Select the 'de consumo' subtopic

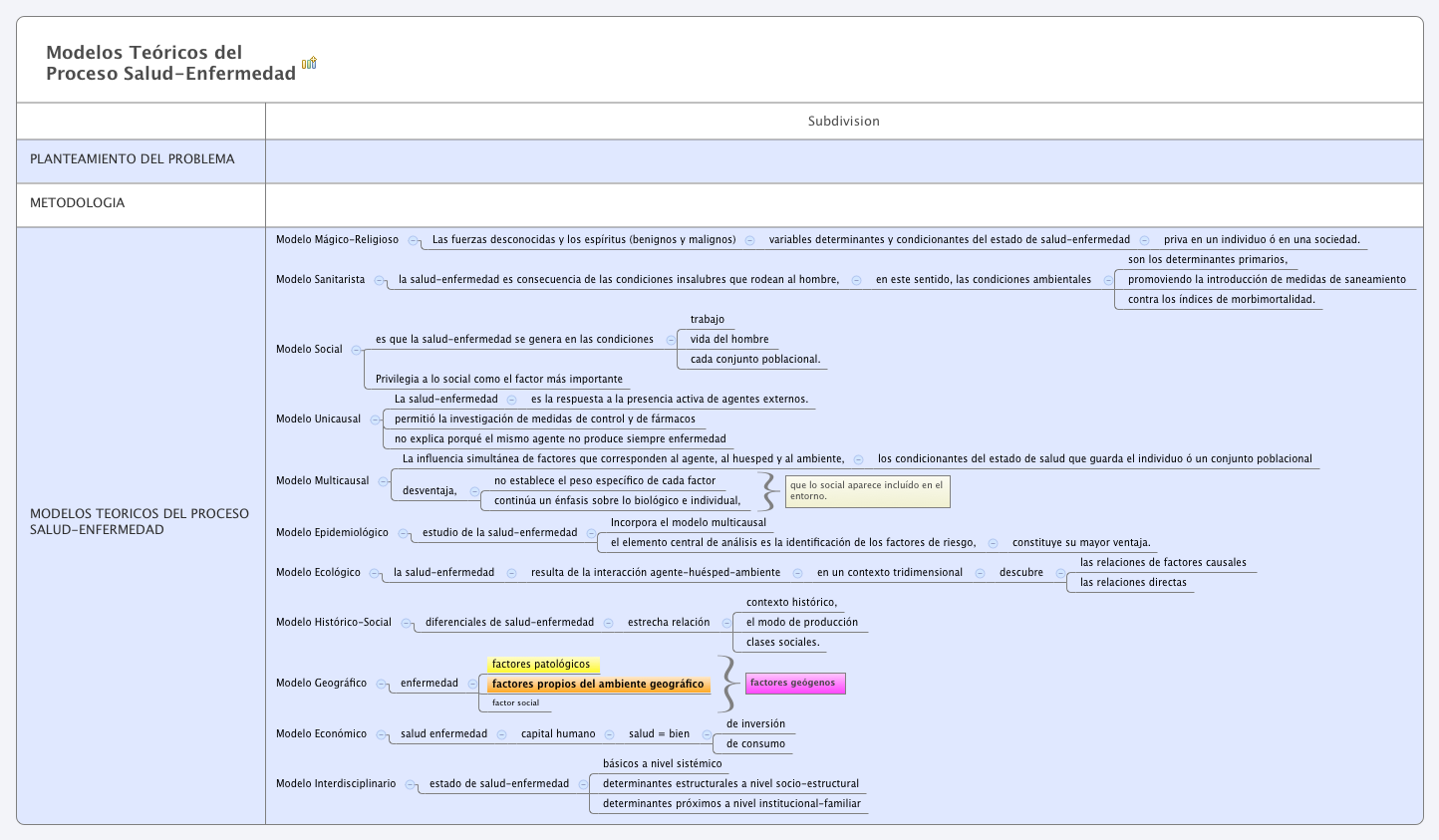coord(755,744)
